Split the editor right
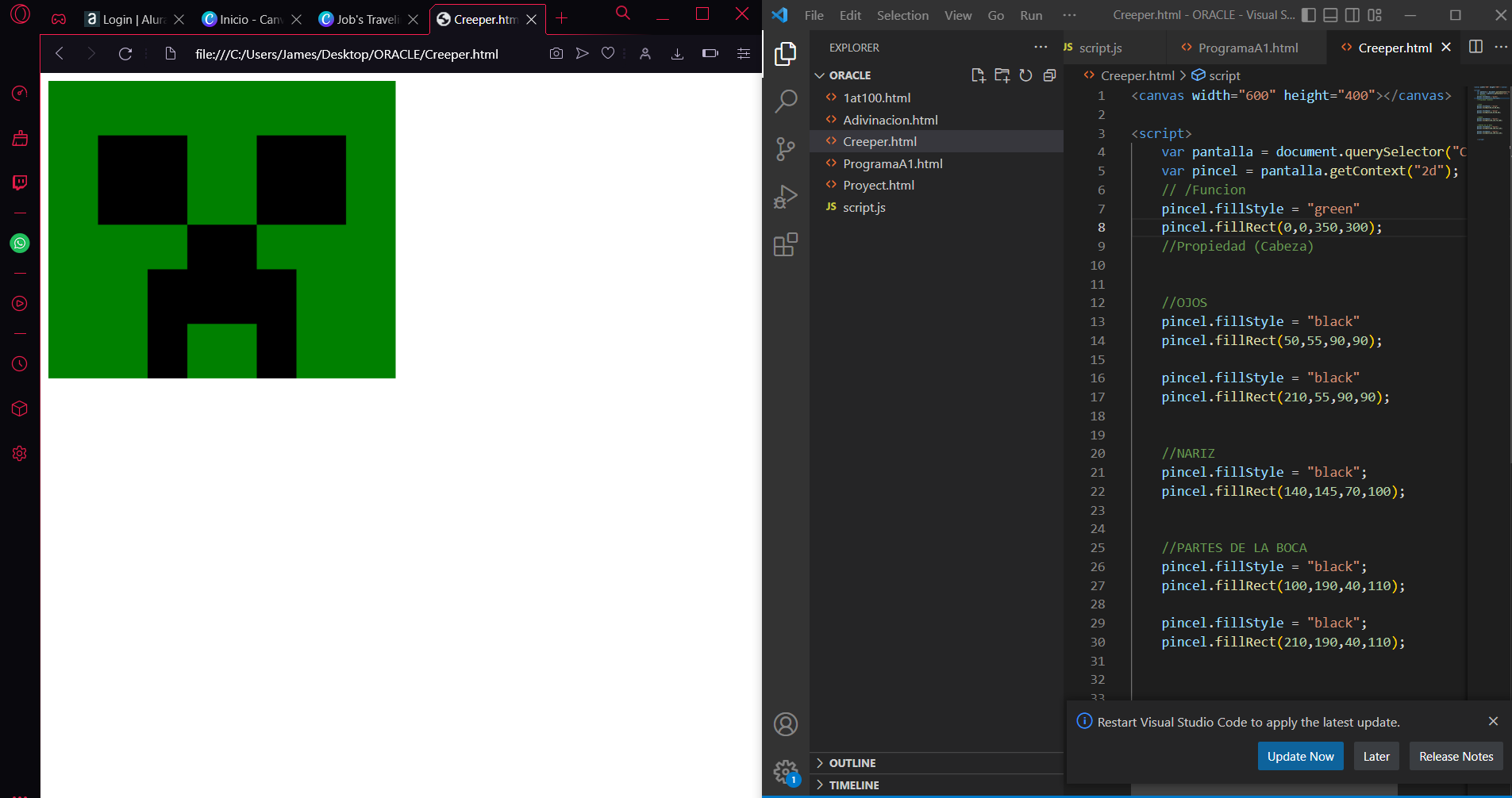Viewport: 1512px width, 798px height. pos(1476,47)
